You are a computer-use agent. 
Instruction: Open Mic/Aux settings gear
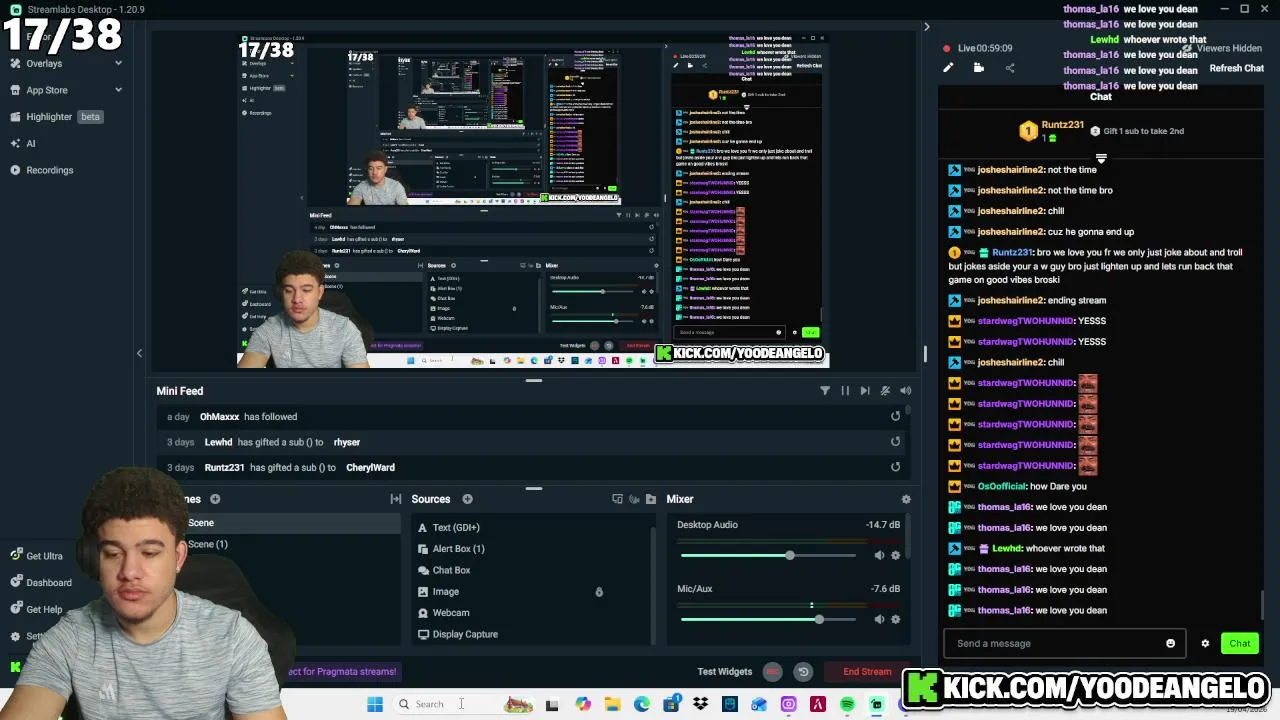point(895,619)
